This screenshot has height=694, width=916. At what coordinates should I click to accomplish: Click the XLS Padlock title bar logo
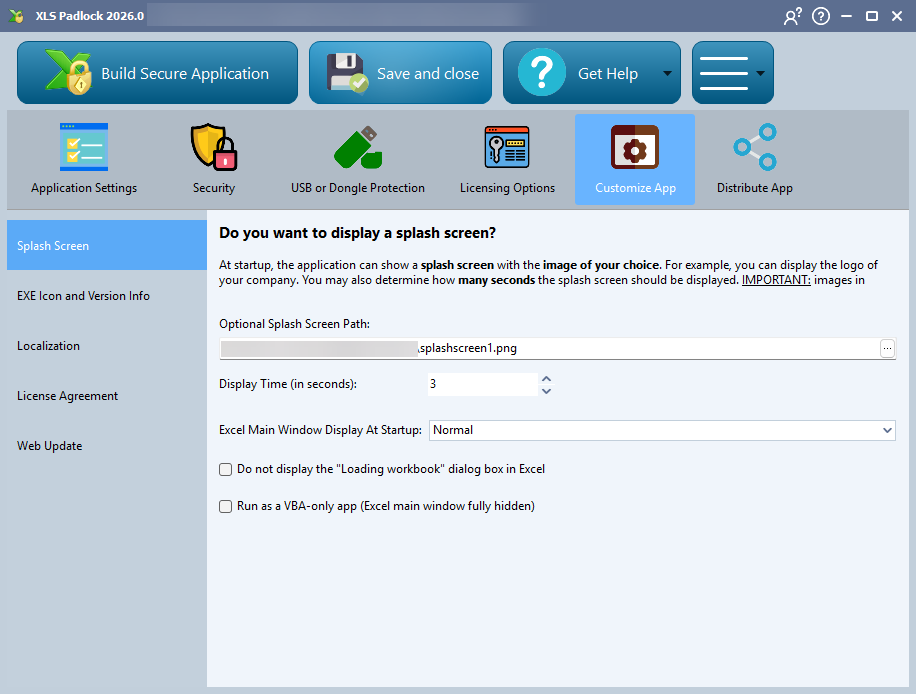pyautogui.click(x=17, y=16)
